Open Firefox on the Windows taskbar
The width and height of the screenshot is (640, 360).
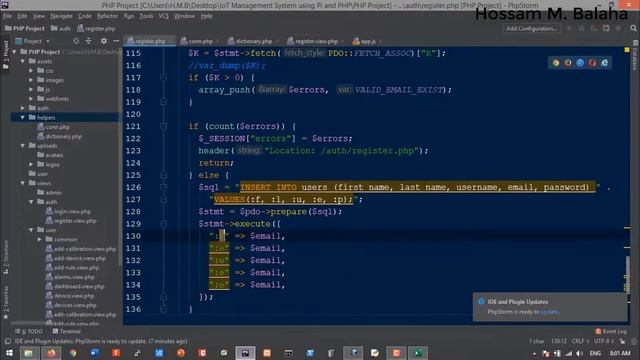click(x=51, y=353)
